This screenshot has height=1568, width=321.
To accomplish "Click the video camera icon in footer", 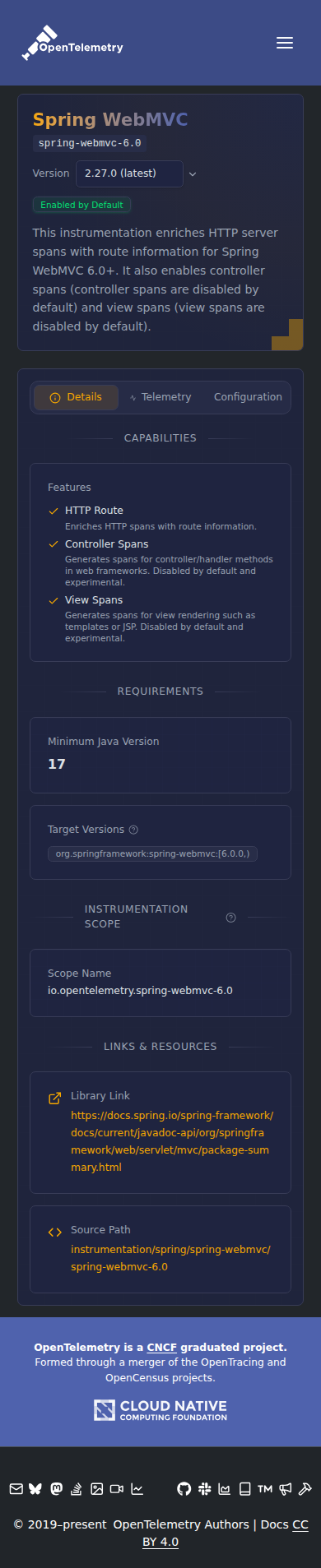I will 117,1488.
